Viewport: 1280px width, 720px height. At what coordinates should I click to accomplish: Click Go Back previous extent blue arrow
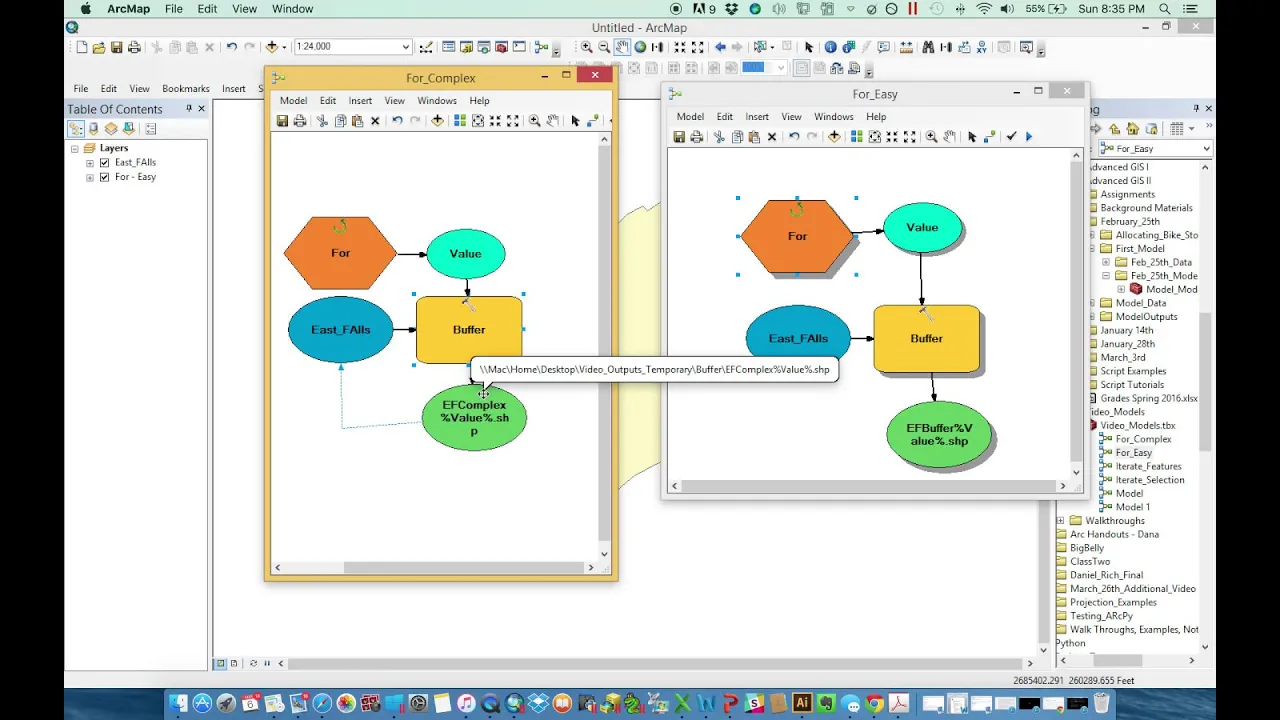[720, 47]
